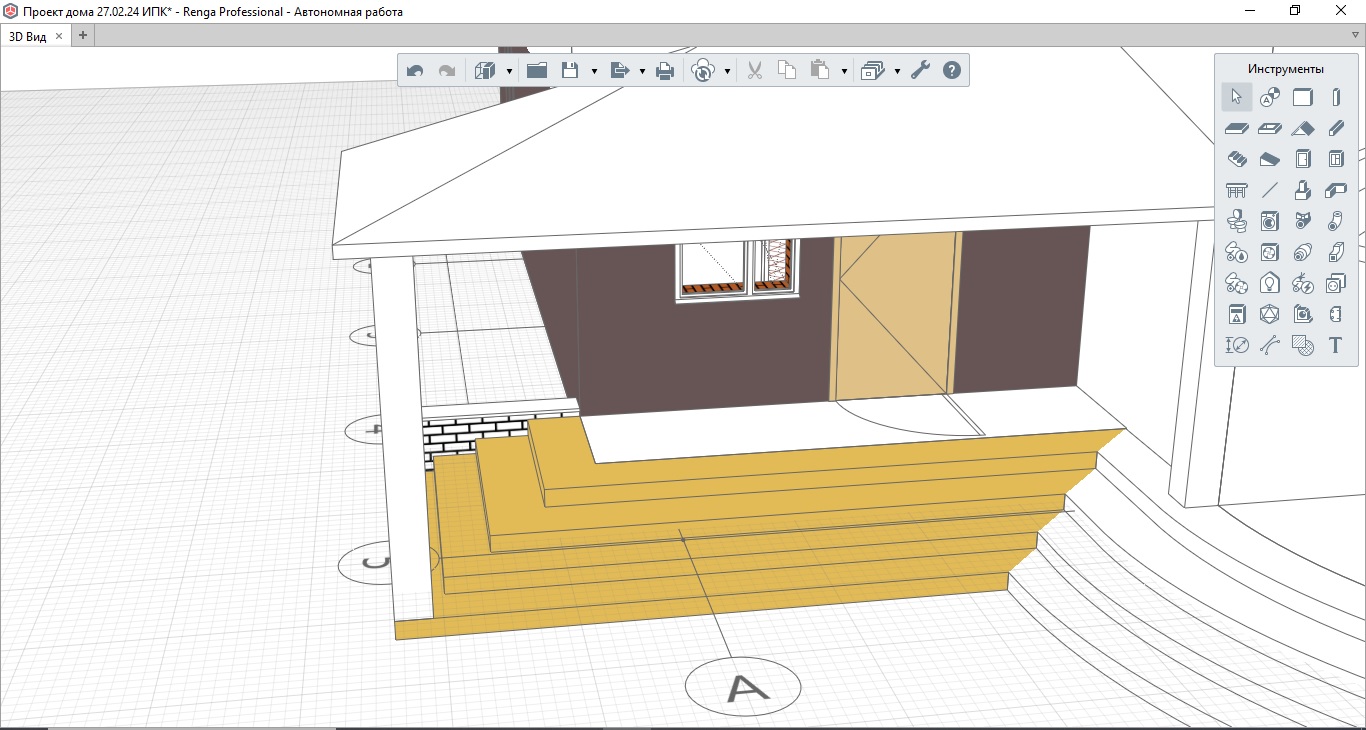This screenshot has height=730, width=1366.
Task: Select the diagonal line tool
Action: pos(1269,190)
